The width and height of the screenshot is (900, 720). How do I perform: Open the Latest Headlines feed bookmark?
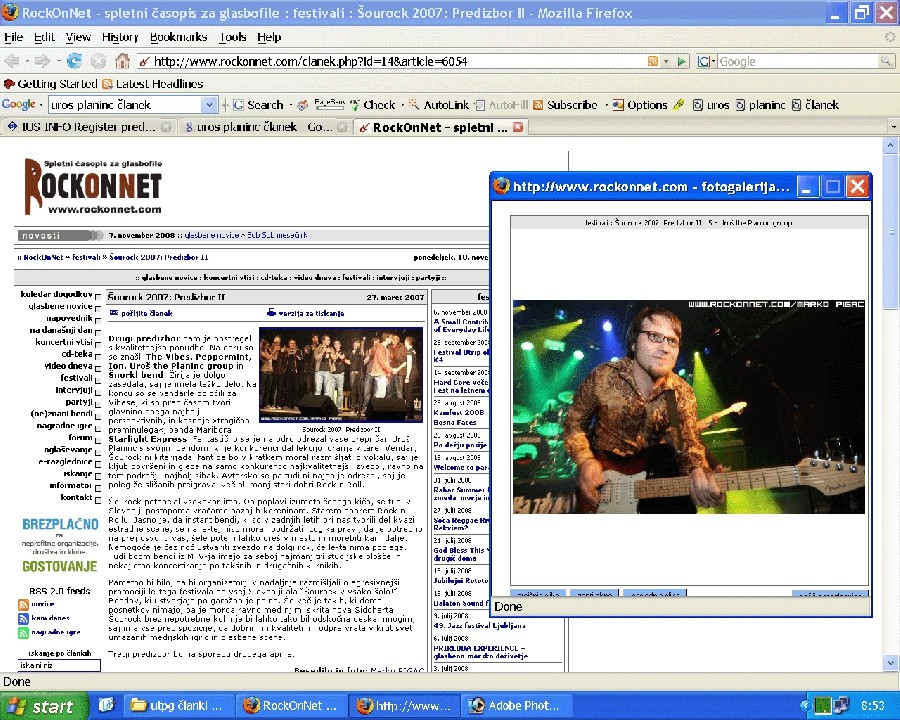153,84
